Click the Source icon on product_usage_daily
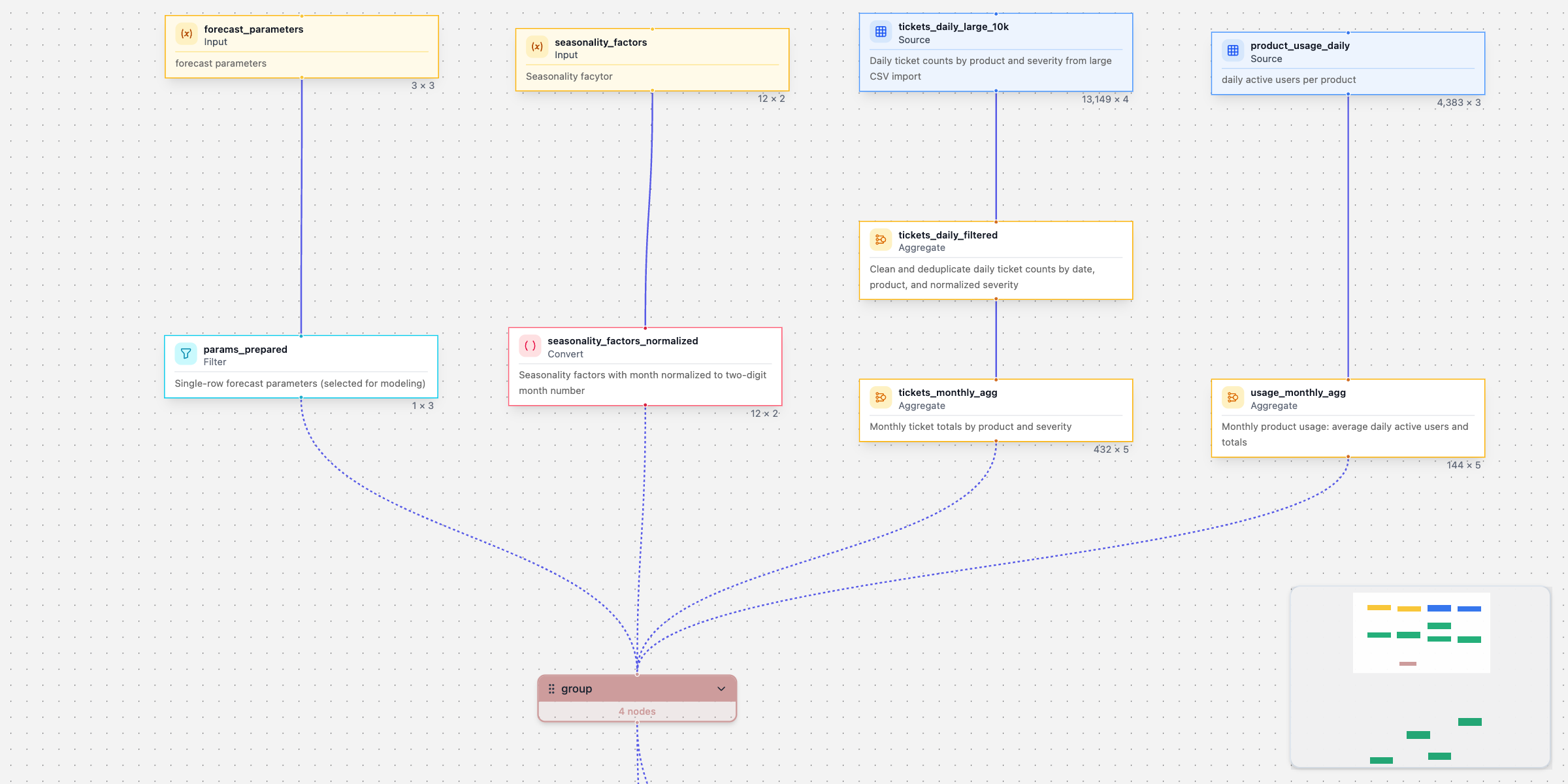The height and width of the screenshot is (784, 1568). pos(1232,50)
